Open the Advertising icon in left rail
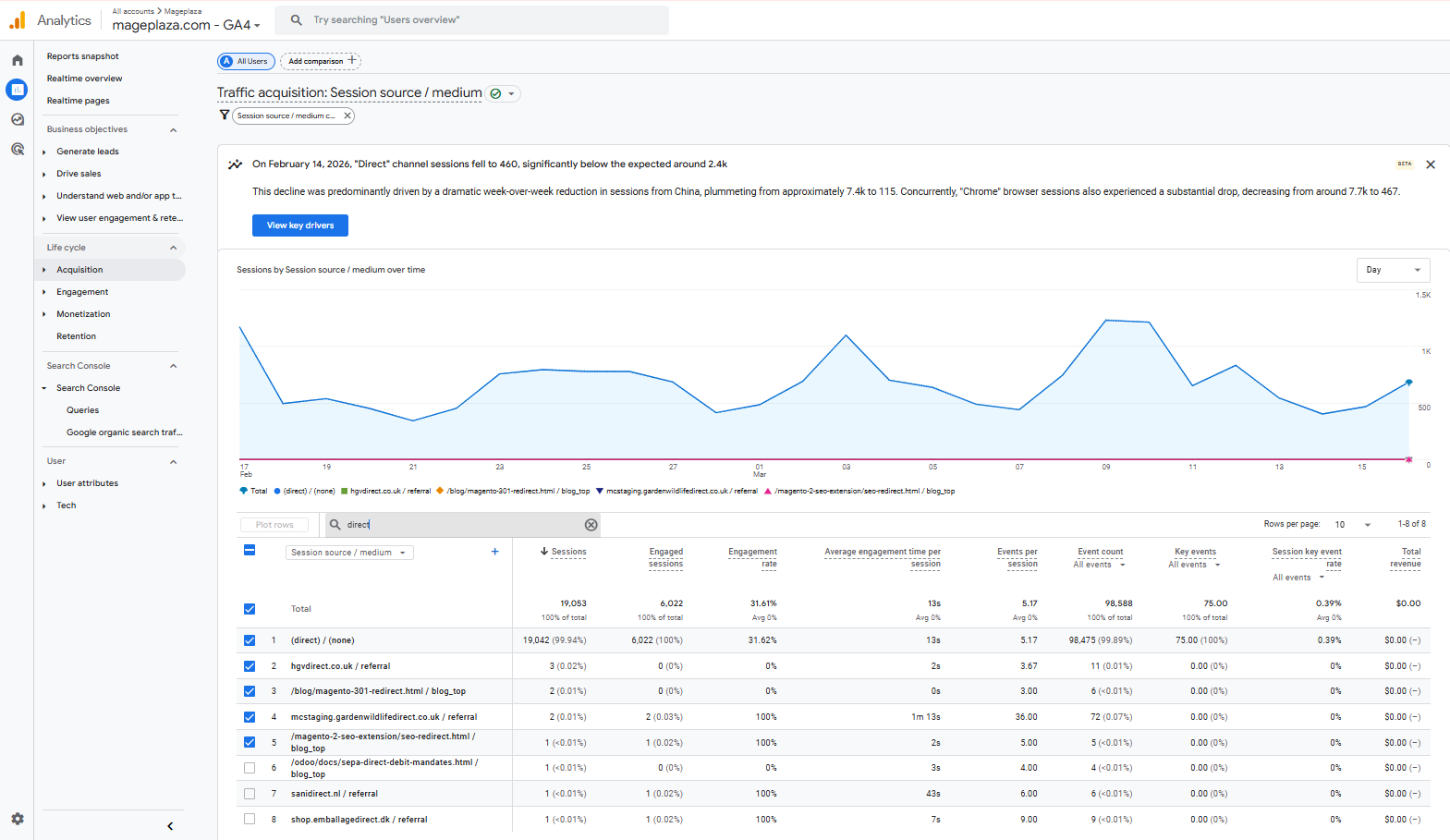Viewport: 1450px width, 840px height. point(18,149)
